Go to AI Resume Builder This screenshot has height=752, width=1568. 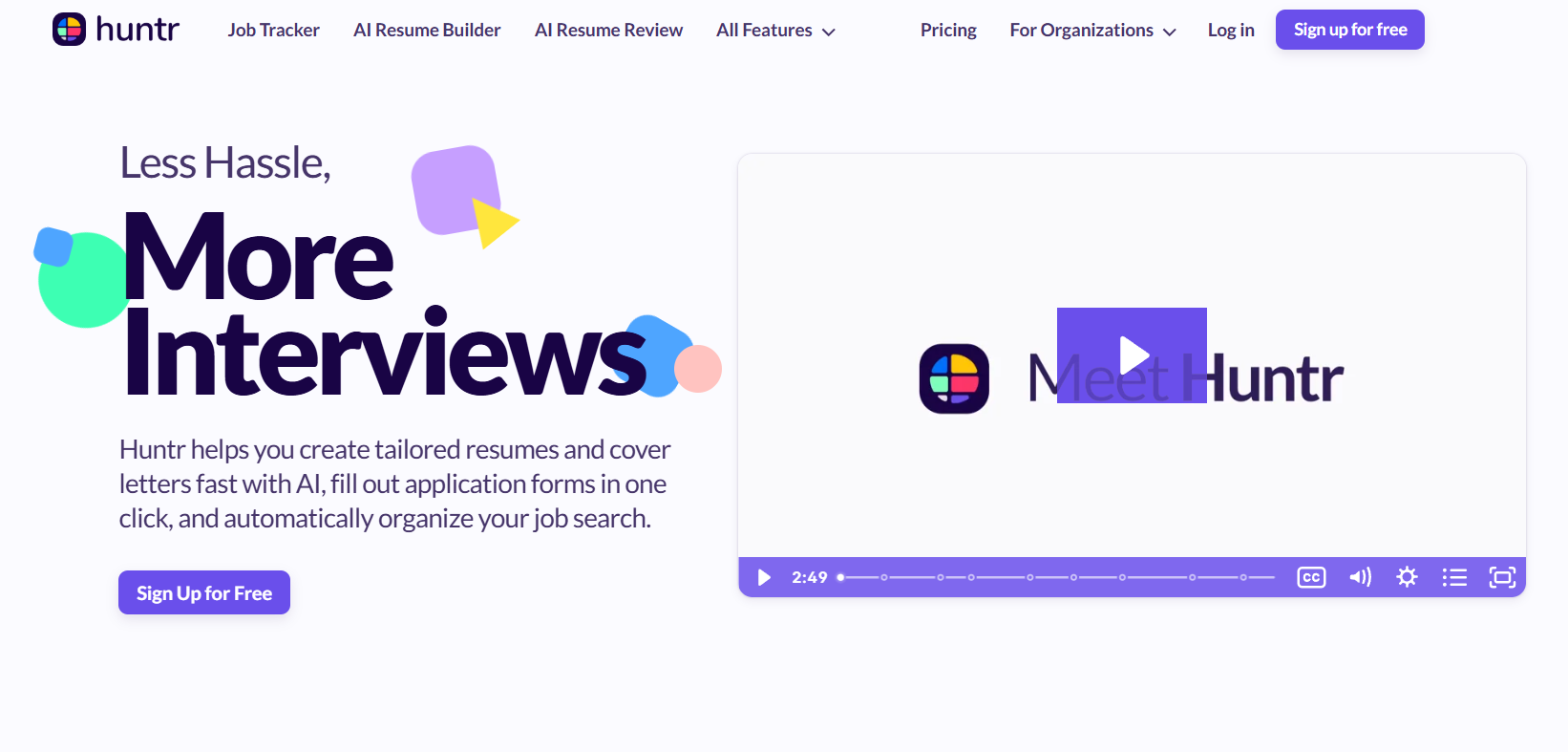click(x=427, y=30)
